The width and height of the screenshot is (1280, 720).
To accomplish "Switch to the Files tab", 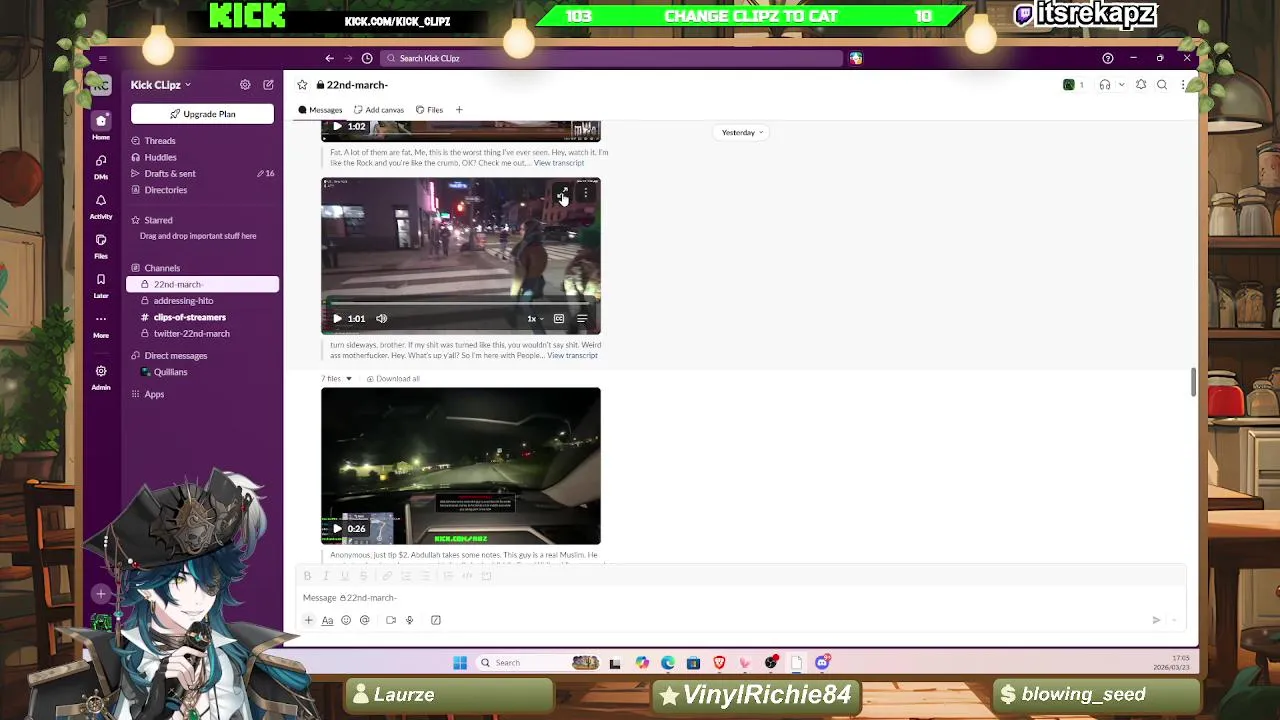I will pos(429,110).
